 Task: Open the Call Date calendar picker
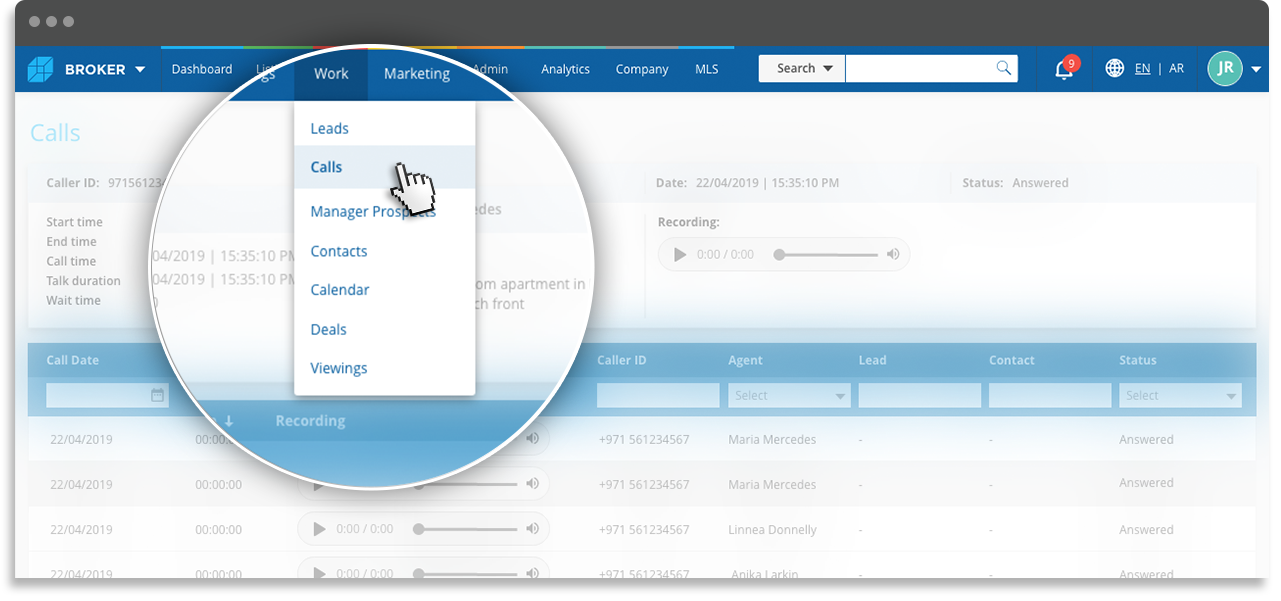click(x=157, y=395)
